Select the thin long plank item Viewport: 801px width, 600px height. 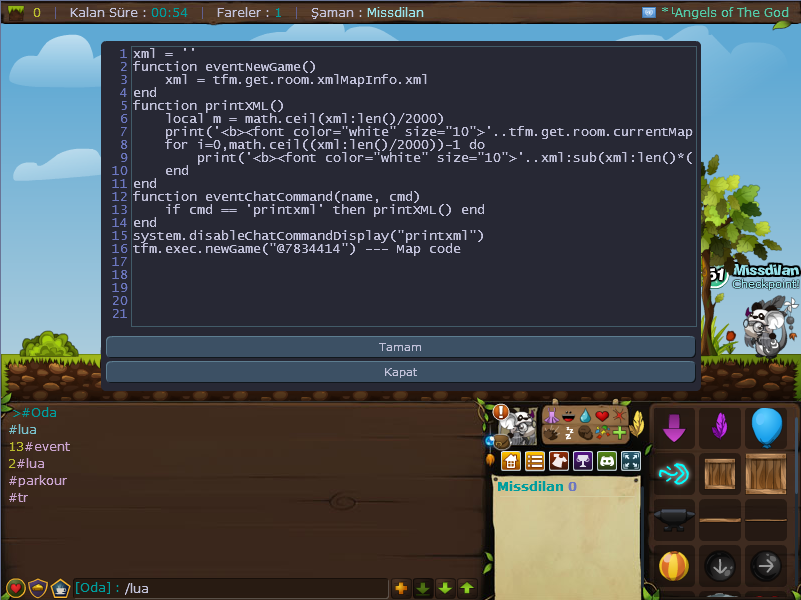[x=766, y=519]
